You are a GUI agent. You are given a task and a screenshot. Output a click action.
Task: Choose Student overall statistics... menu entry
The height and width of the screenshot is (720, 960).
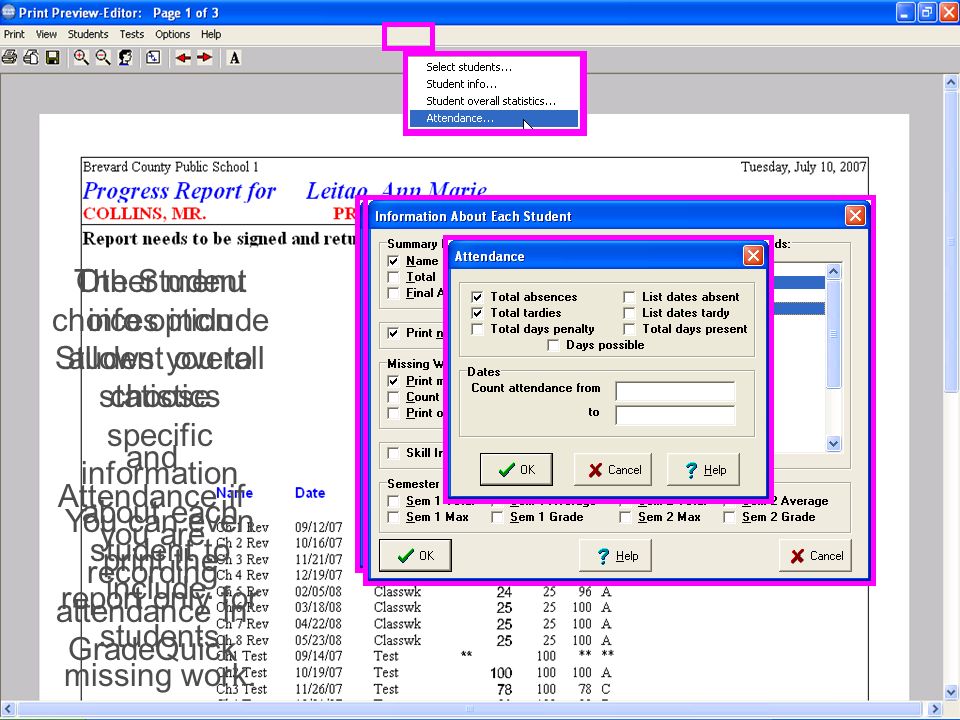point(493,101)
